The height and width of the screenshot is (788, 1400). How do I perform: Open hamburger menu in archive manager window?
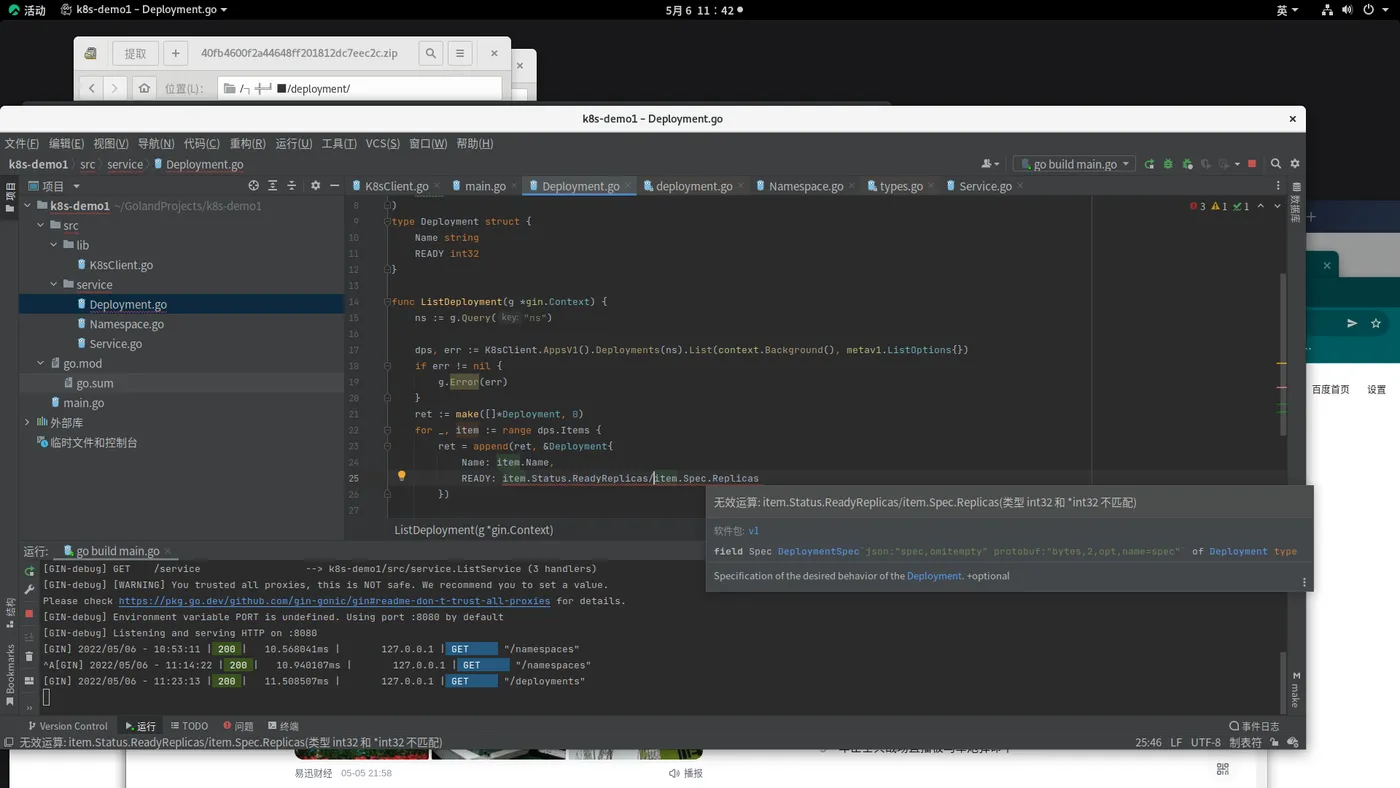(x=460, y=54)
